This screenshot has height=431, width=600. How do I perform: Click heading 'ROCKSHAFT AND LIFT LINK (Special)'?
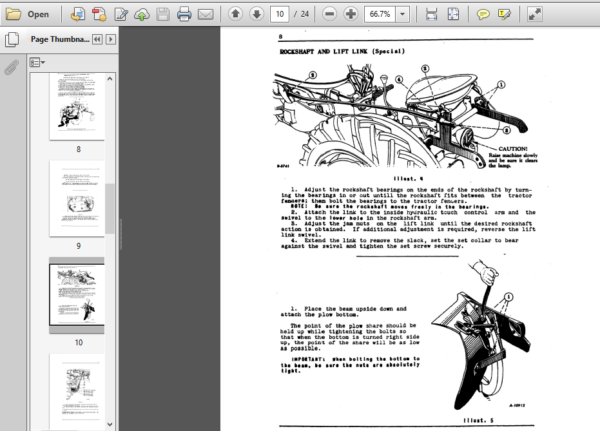pos(342,51)
